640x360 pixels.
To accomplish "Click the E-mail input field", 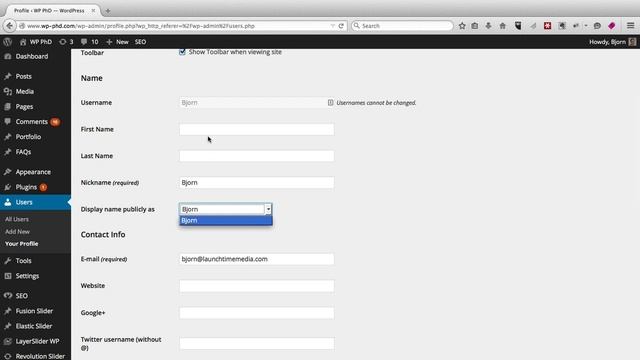I will (x=256, y=259).
